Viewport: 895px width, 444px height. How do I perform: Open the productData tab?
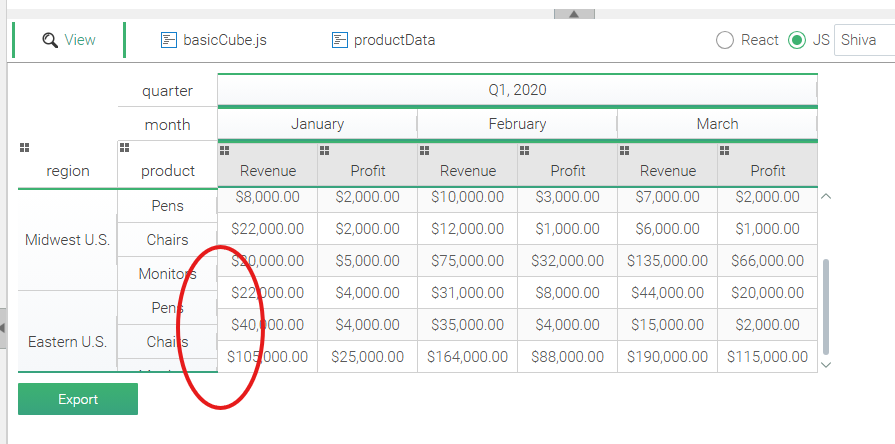384,40
